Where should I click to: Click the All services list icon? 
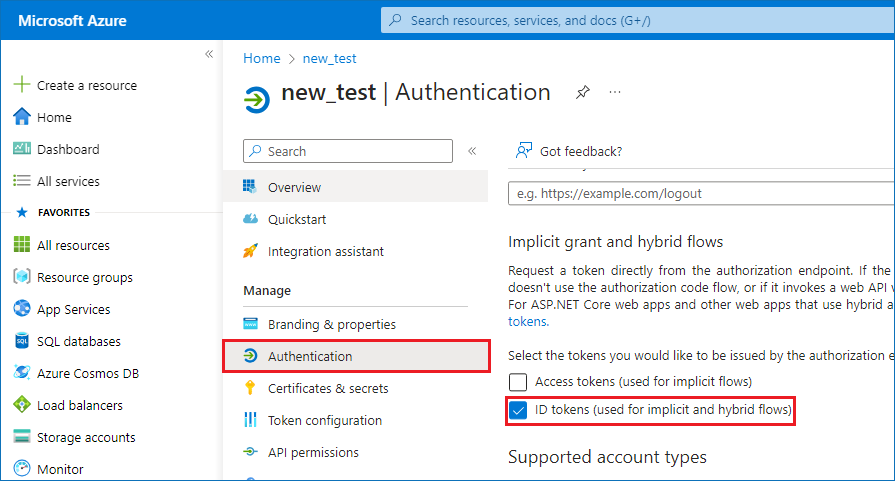pos(22,180)
